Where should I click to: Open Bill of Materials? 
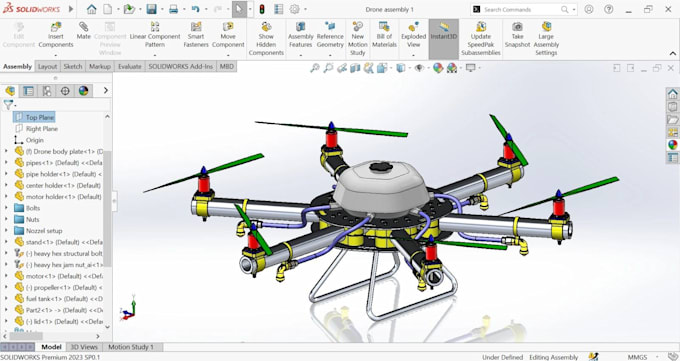(384, 35)
